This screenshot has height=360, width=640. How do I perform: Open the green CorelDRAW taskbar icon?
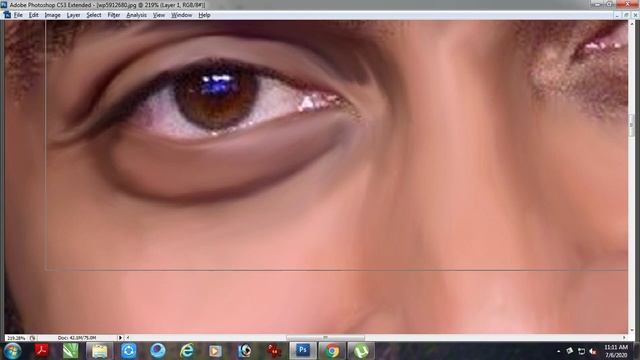tap(71, 351)
